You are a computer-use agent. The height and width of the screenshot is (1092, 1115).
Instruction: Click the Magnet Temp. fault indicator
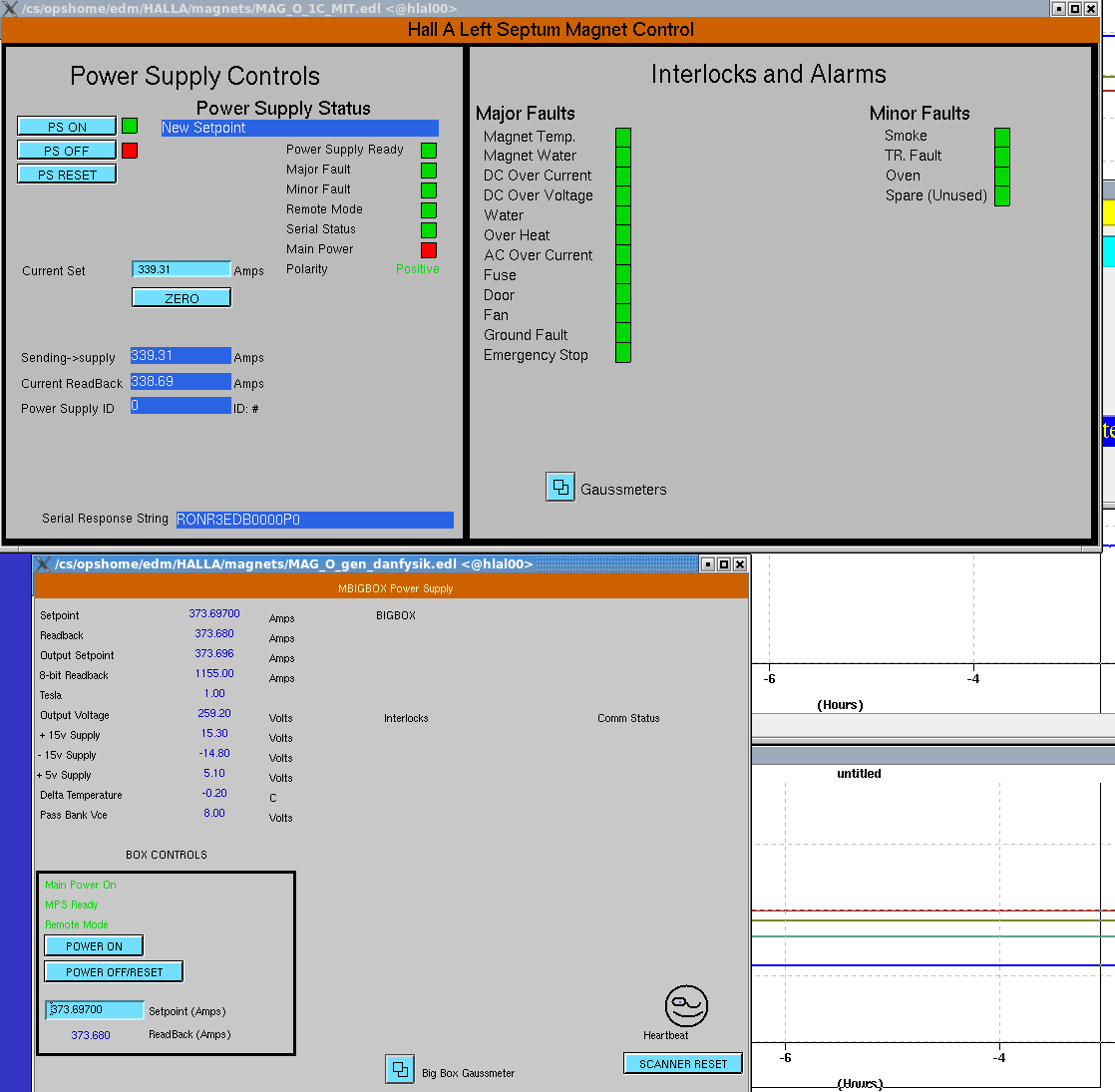click(x=623, y=138)
